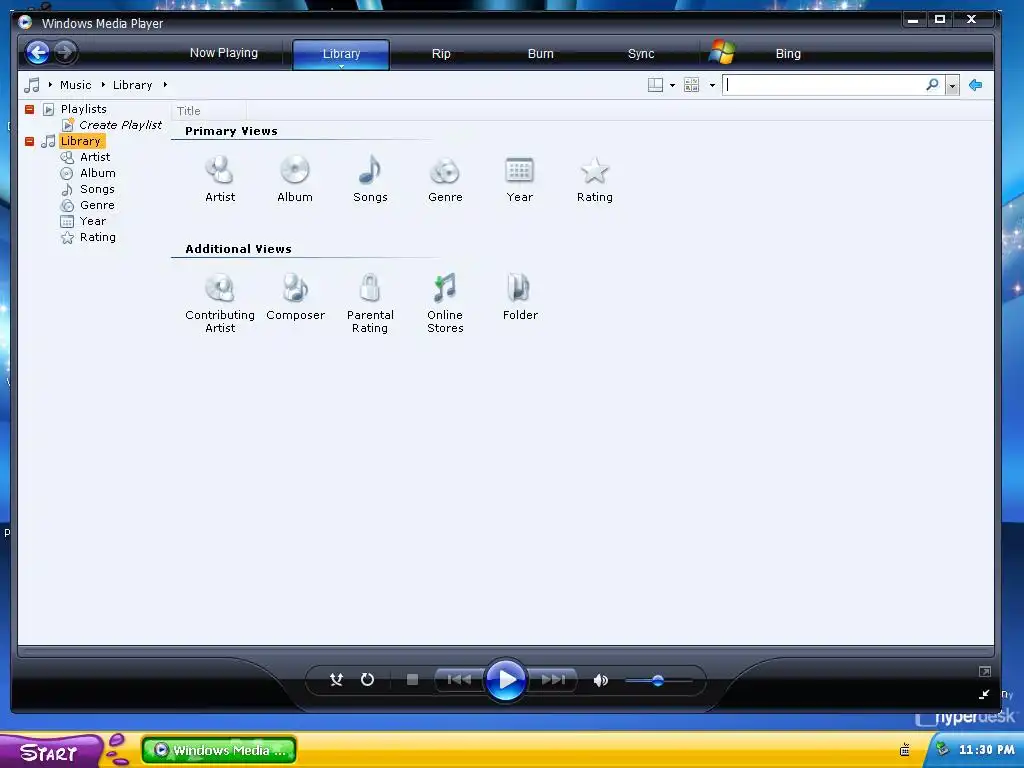Toggle shuffle mode
This screenshot has height=768, width=1024.
[336, 680]
